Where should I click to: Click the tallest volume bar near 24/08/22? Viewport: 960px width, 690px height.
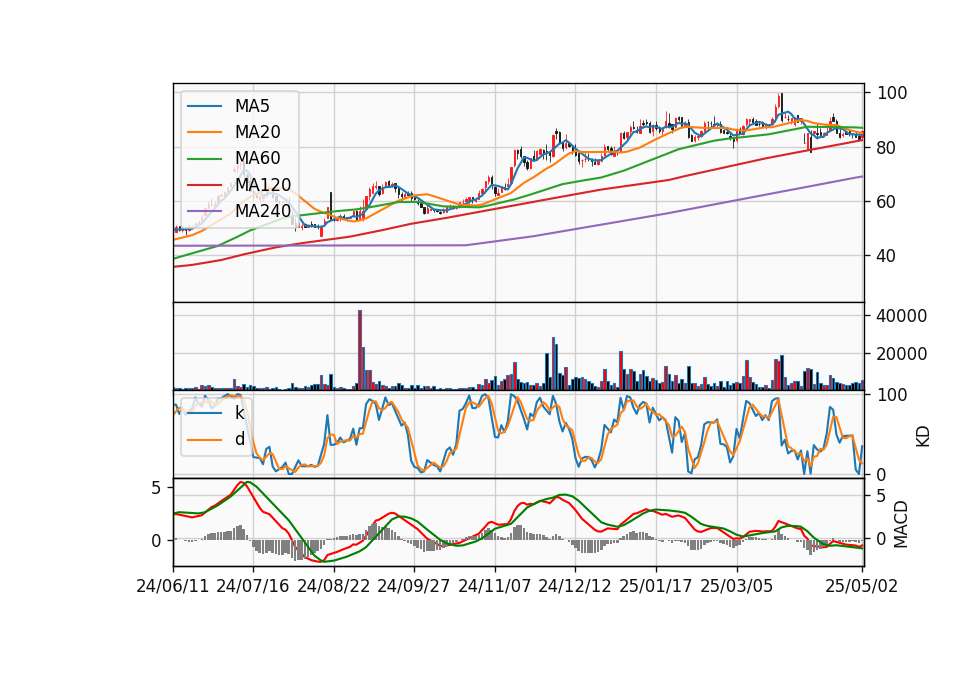(x=360, y=350)
